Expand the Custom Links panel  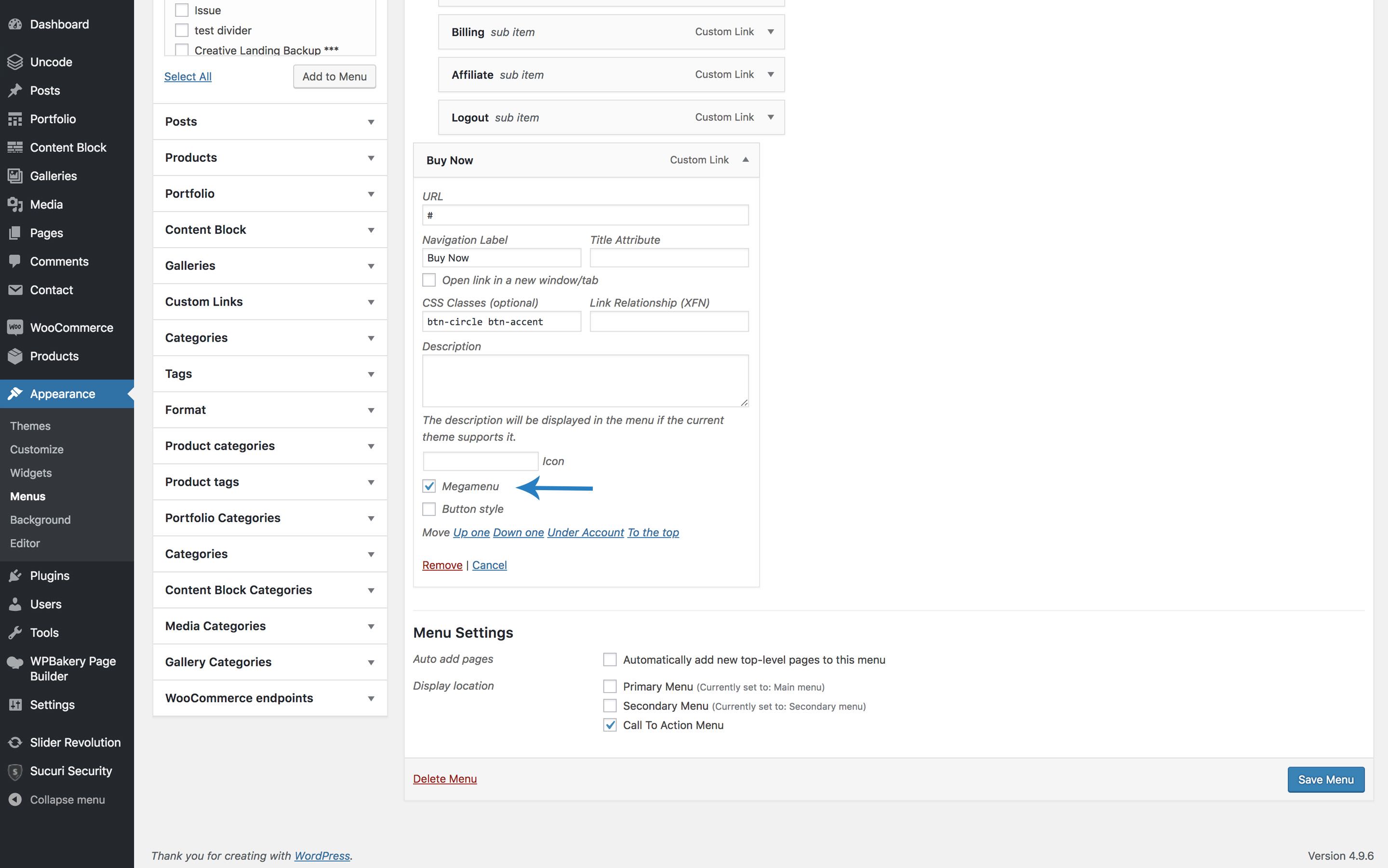pos(371,302)
